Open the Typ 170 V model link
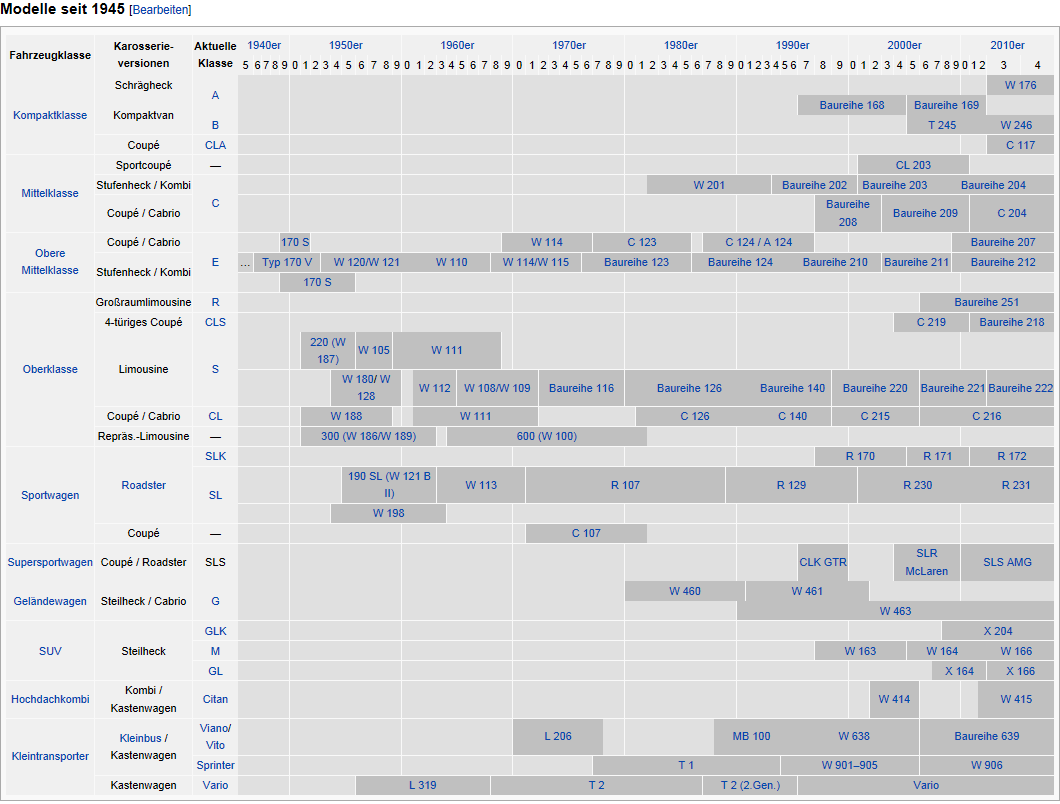The width and height of the screenshot is (1060, 804). pyautogui.click(x=287, y=262)
